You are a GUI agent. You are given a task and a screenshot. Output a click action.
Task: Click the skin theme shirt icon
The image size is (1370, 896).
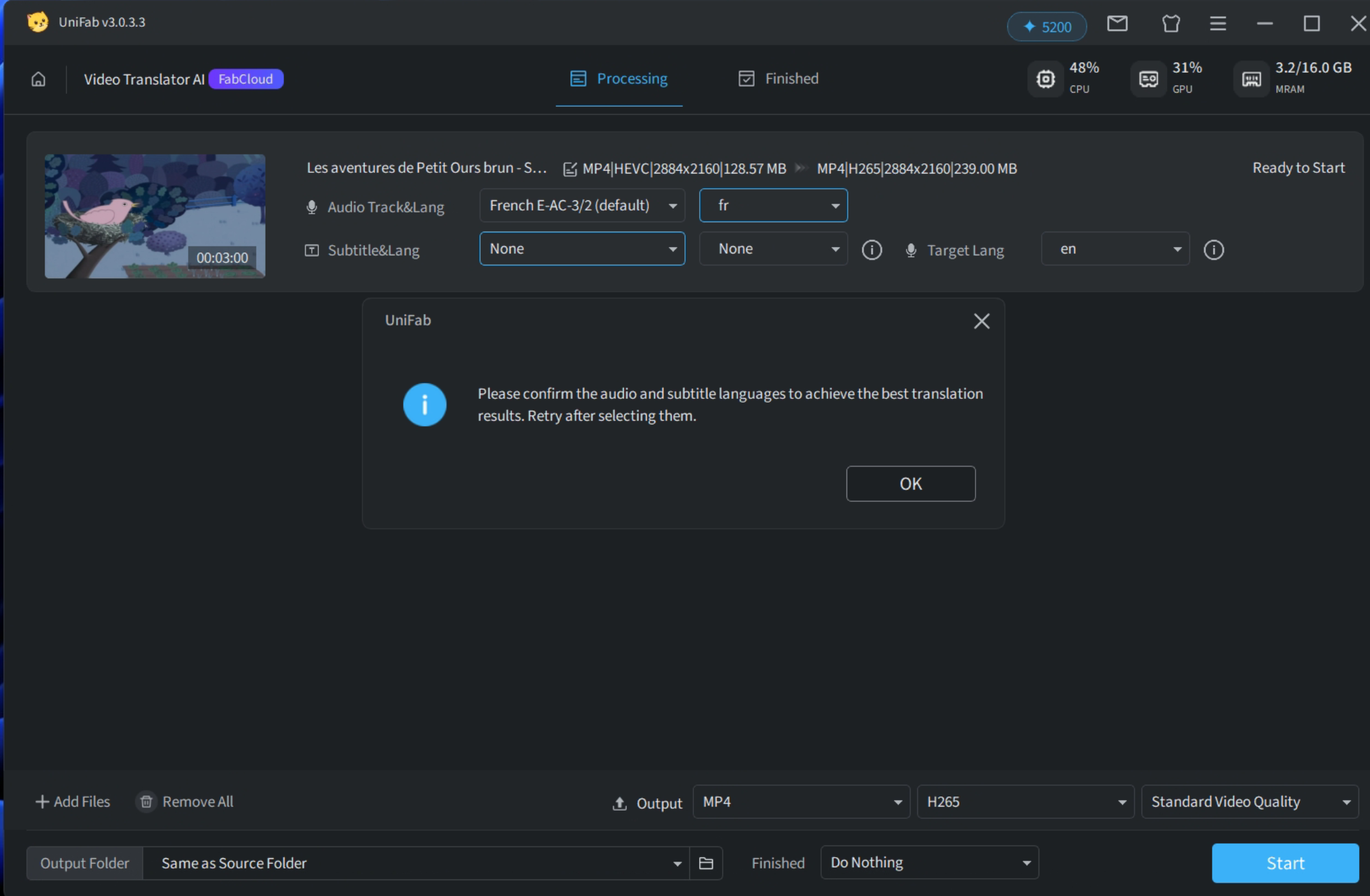pyautogui.click(x=1170, y=24)
